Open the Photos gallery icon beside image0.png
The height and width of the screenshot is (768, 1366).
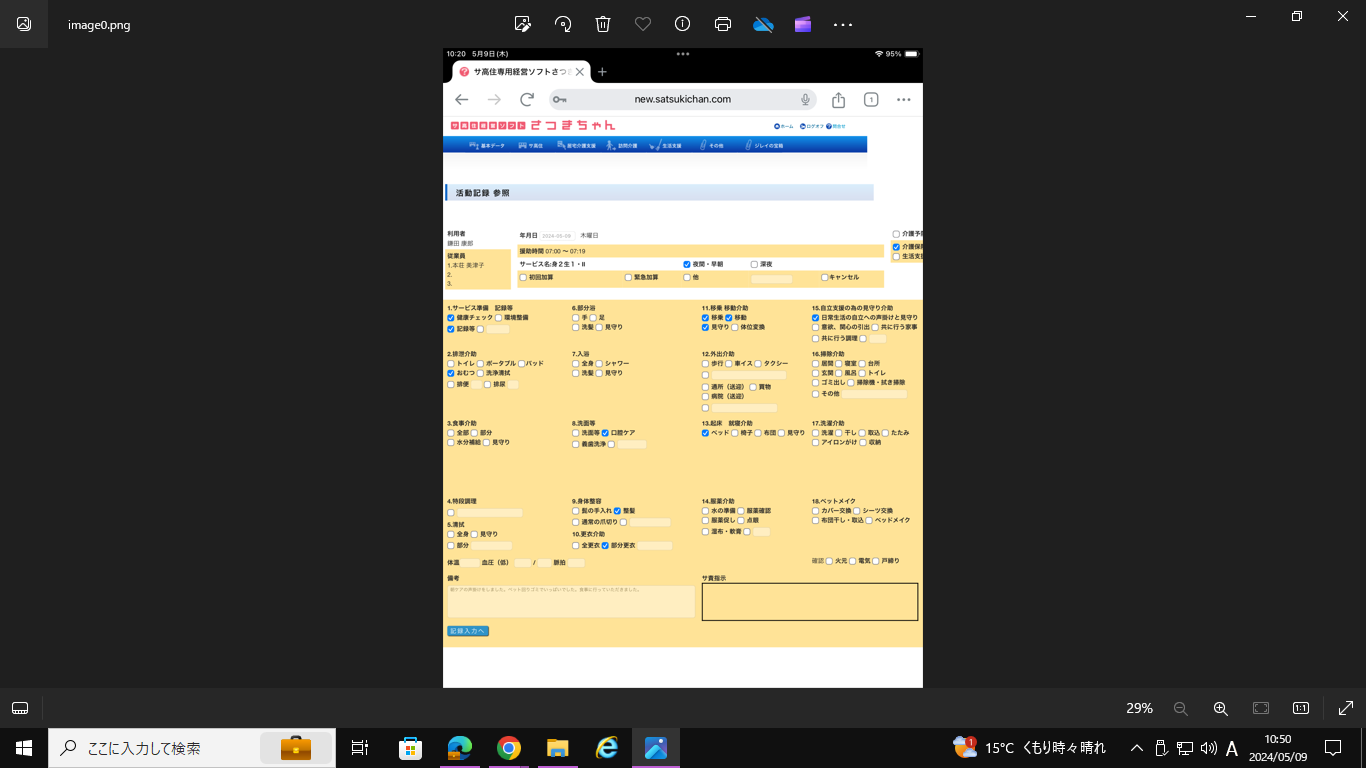24,24
